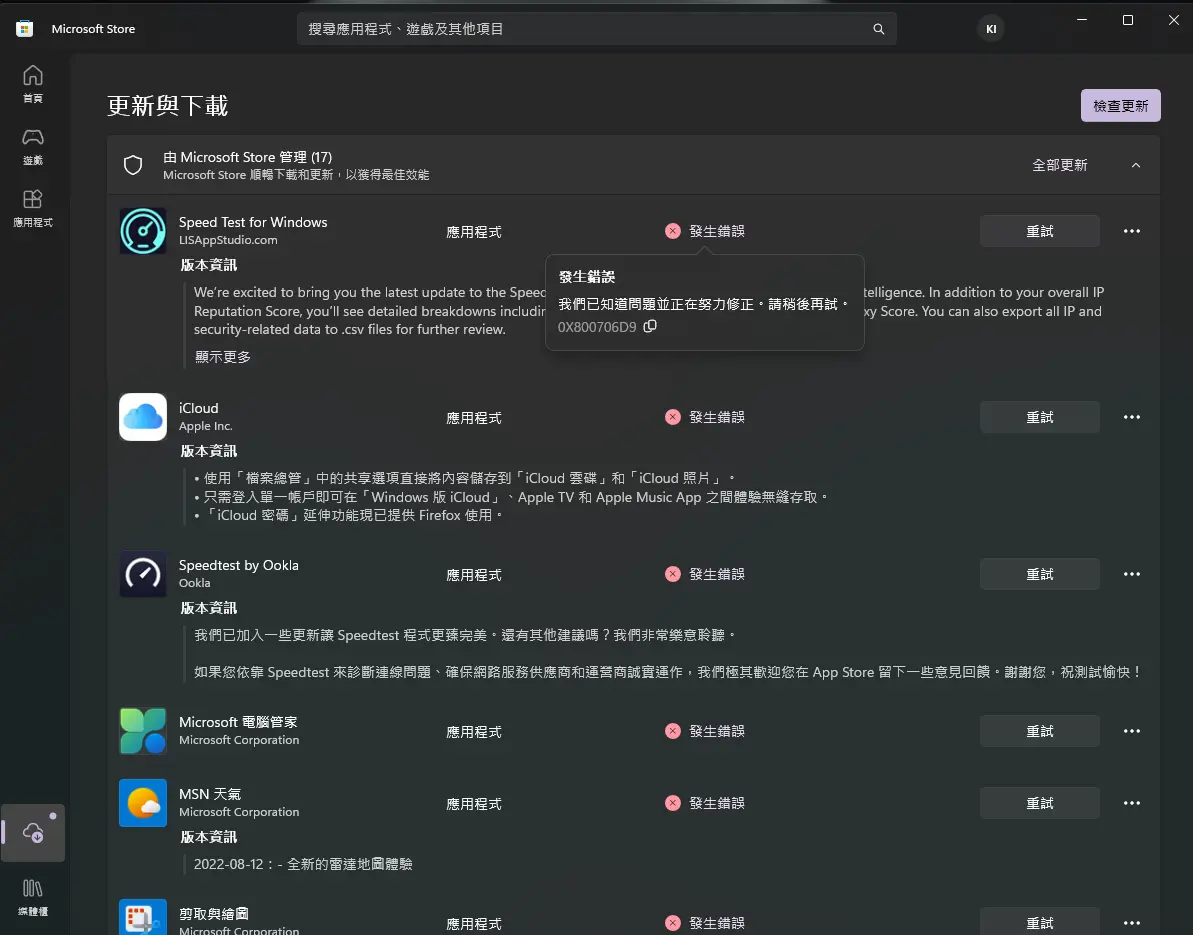Click the Microsoft 電腦管家 app icon

point(143,730)
